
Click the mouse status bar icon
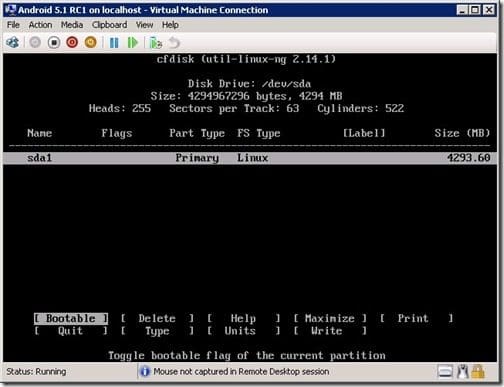(463, 371)
